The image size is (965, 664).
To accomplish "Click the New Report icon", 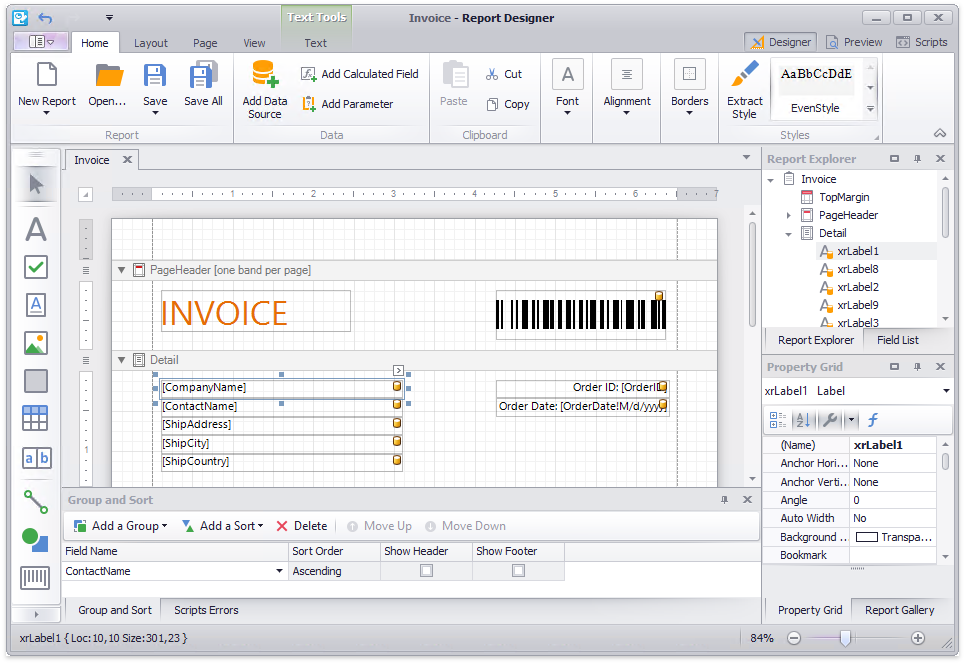I will [x=47, y=75].
